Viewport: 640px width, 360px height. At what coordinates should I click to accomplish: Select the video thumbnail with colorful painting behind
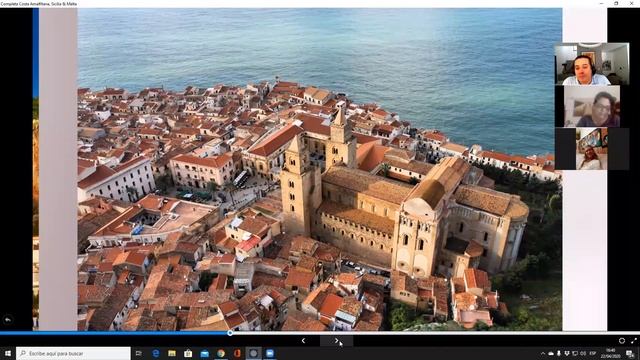tap(591, 149)
